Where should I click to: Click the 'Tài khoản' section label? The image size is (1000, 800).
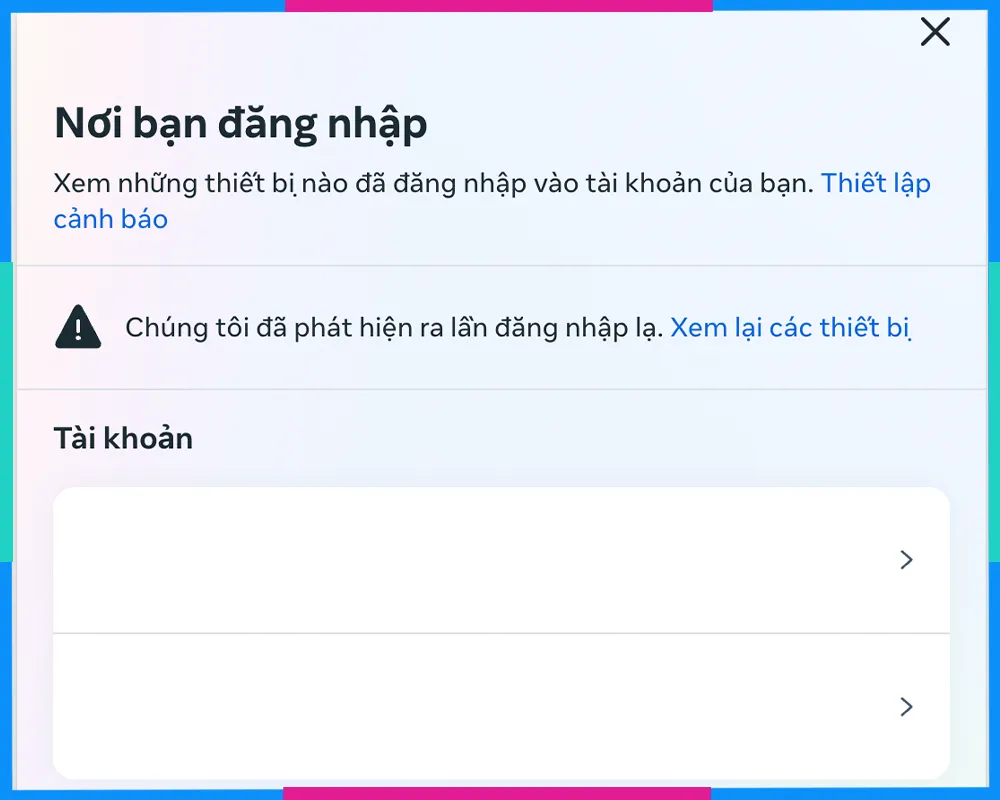tap(123, 438)
